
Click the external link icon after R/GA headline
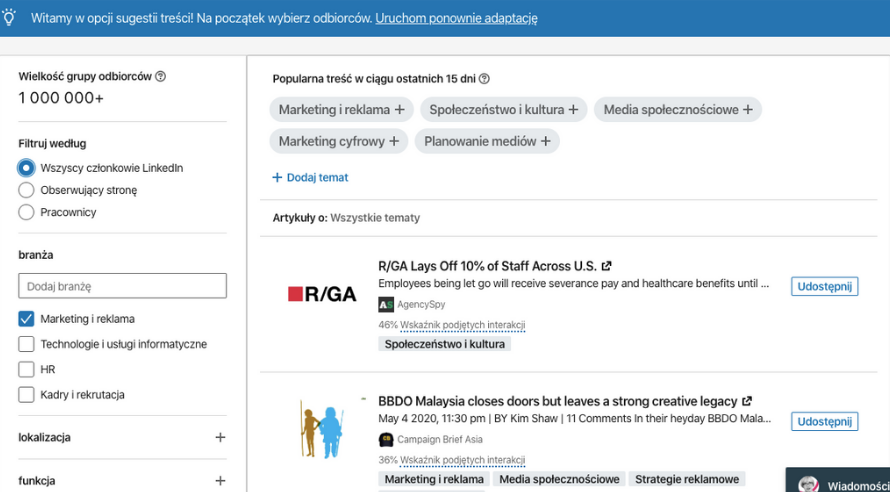[x=606, y=266]
